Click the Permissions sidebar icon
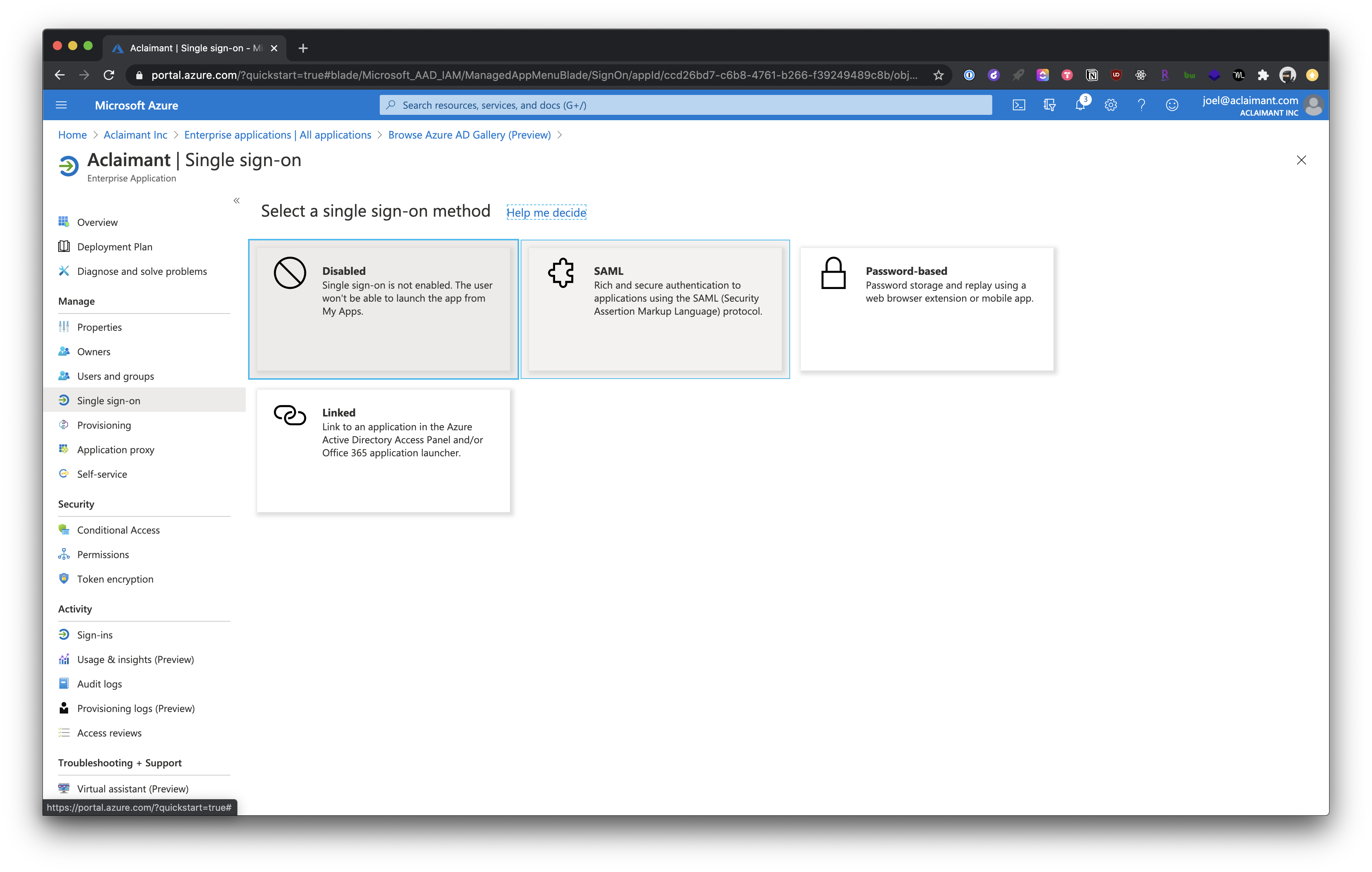 click(64, 554)
